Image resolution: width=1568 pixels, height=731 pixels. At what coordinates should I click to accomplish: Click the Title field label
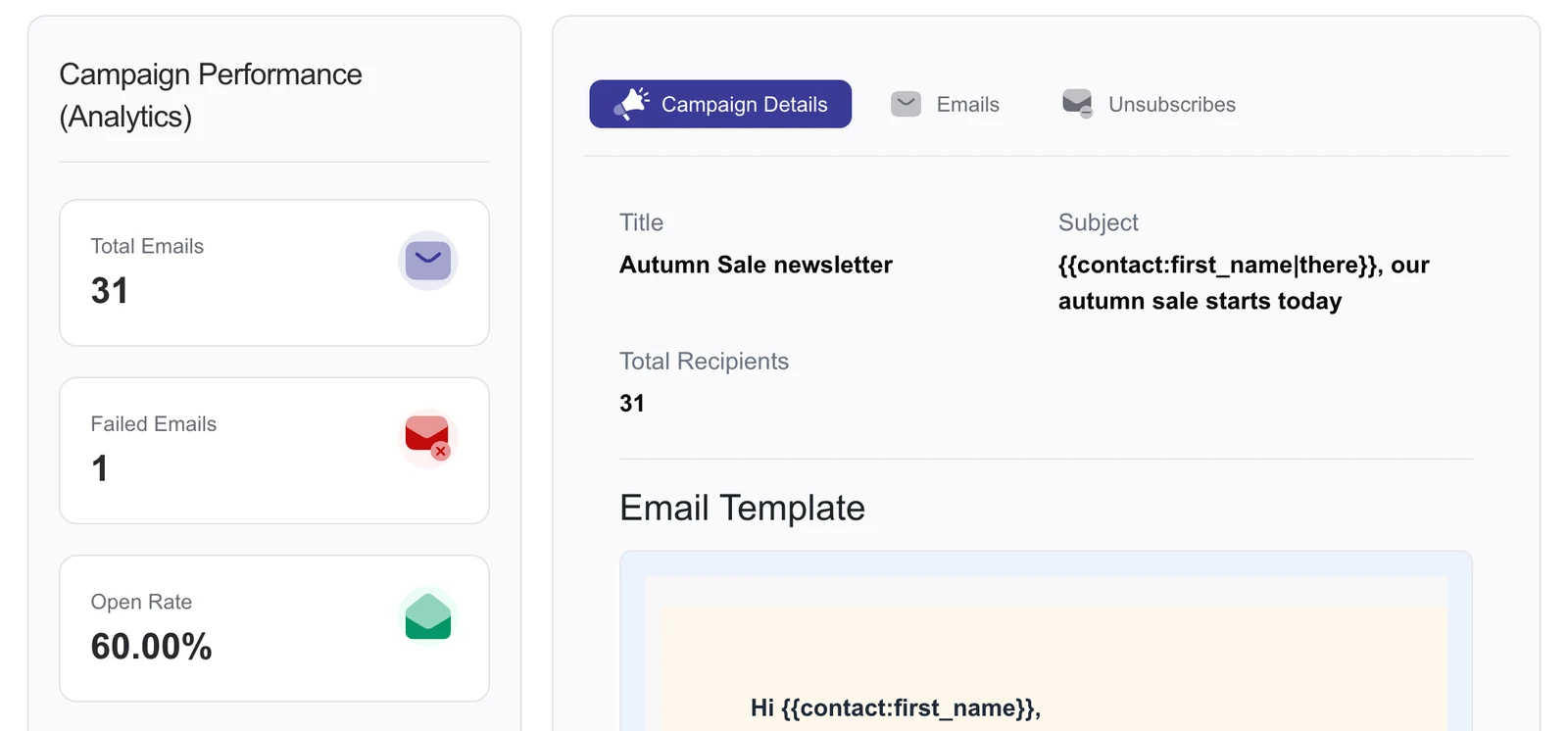641,222
